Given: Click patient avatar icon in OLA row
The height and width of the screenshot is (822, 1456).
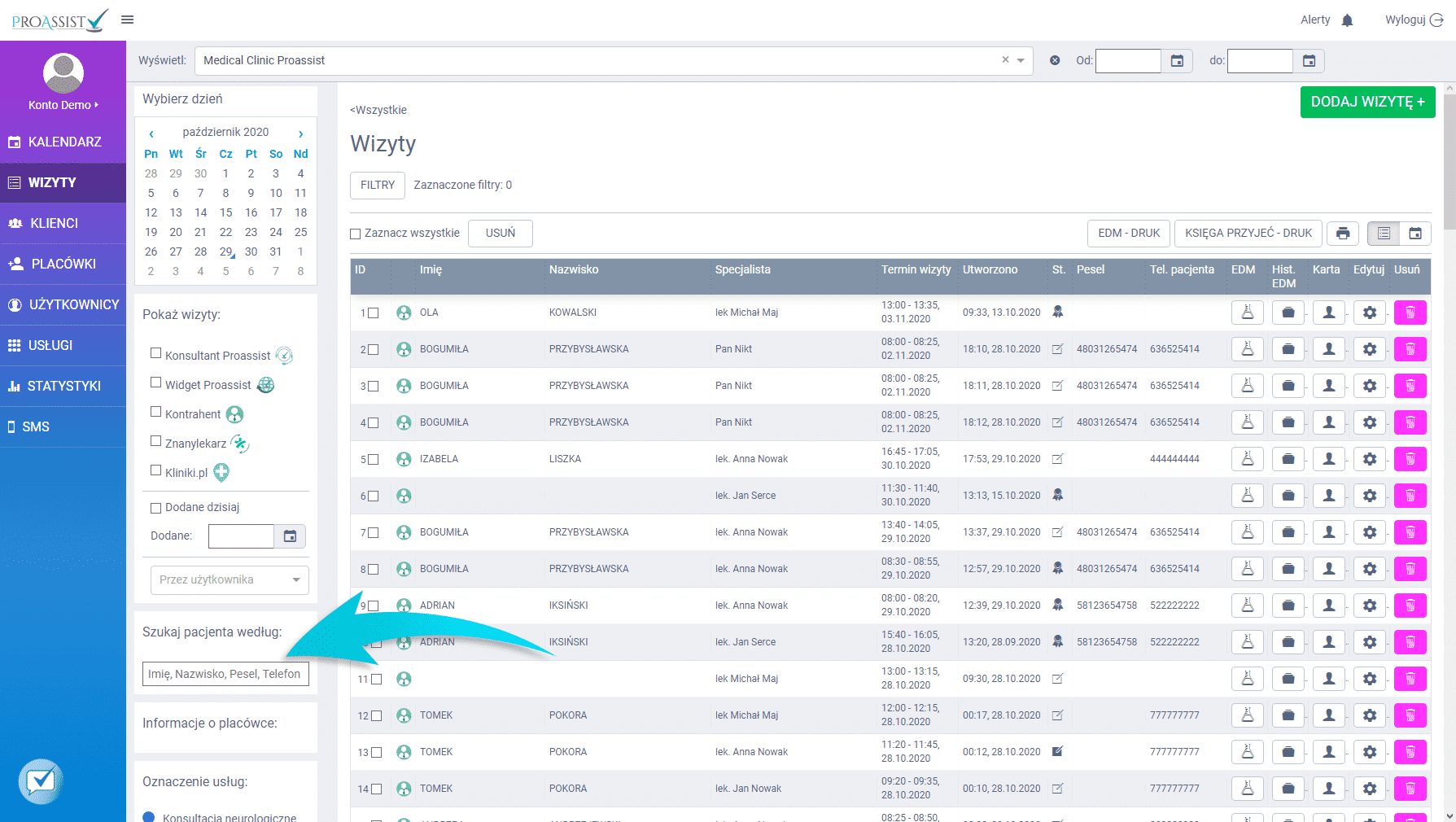Looking at the screenshot, I should pos(404,313).
